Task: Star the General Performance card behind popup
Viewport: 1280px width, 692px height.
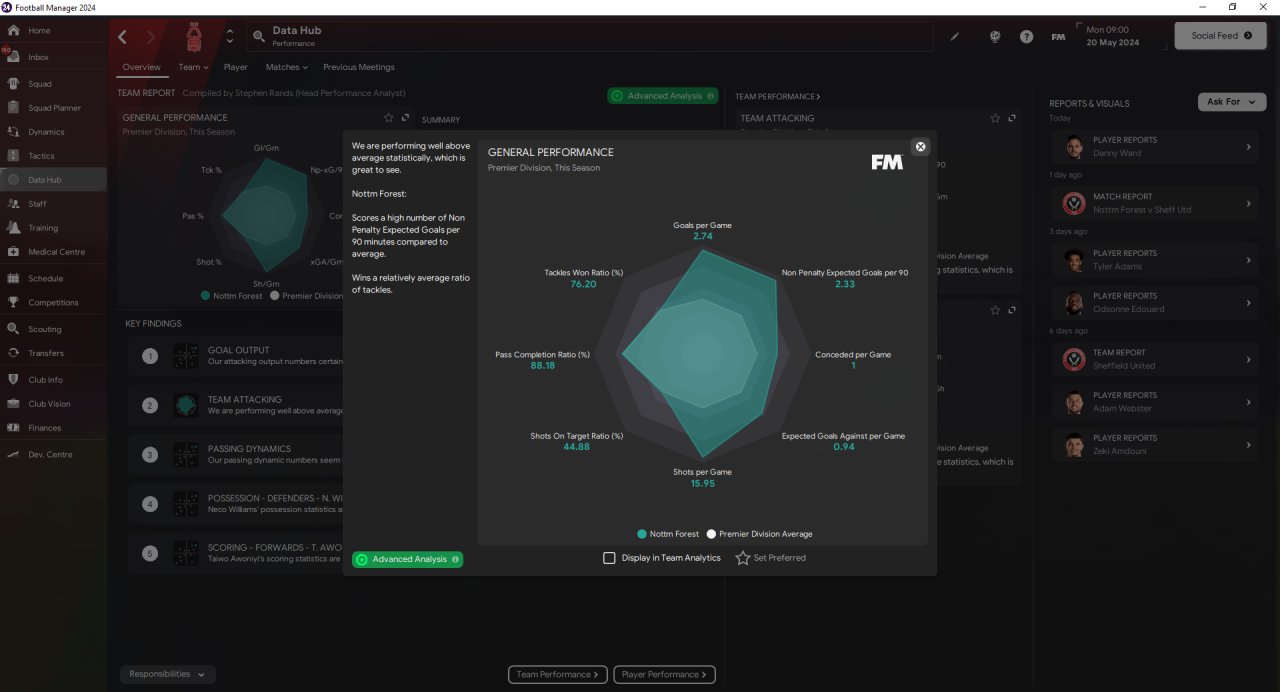Action: pos(389,118)
